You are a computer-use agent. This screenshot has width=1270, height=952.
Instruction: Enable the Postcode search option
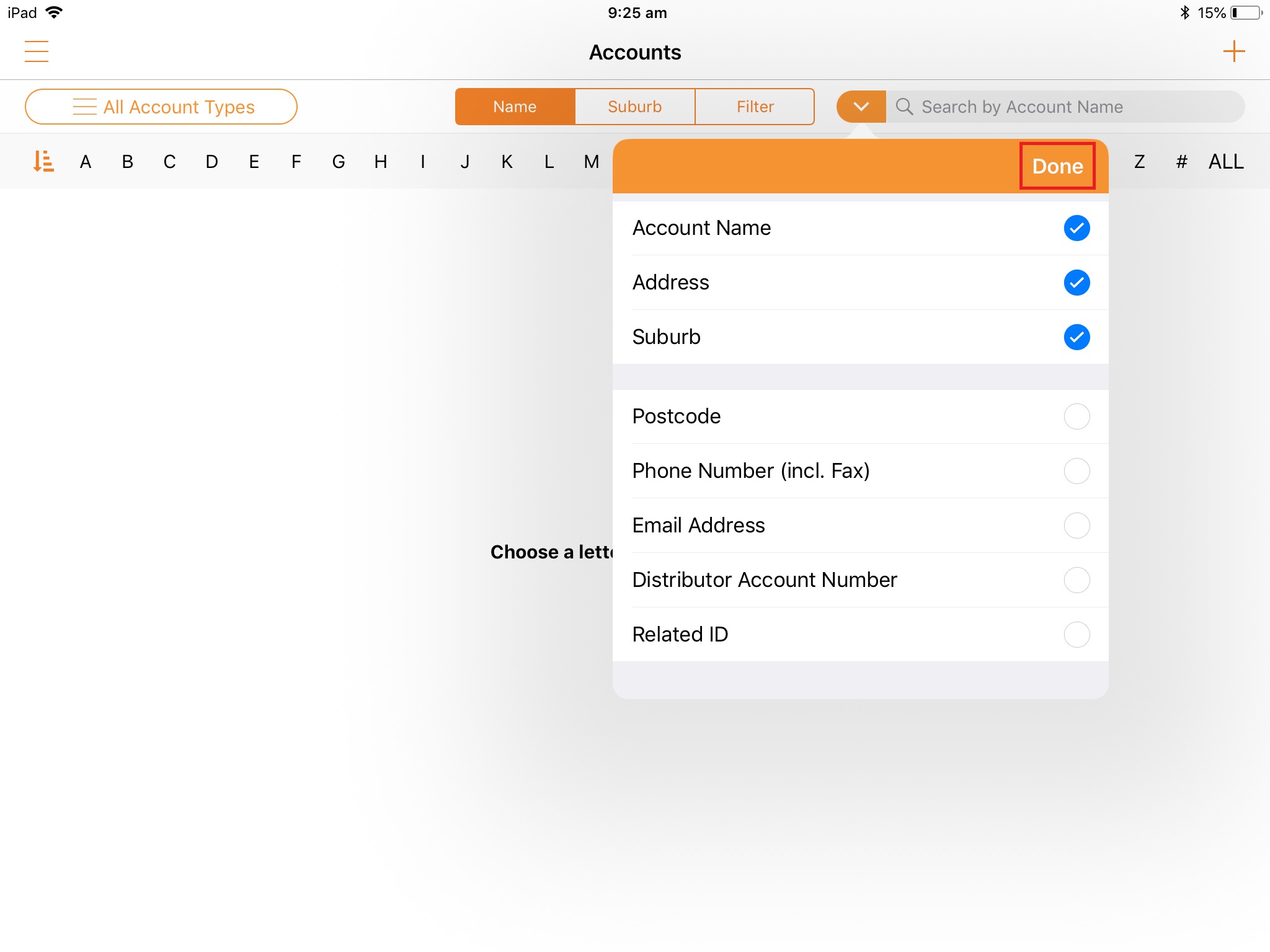pyautogui.click(x=1077, y=416)
